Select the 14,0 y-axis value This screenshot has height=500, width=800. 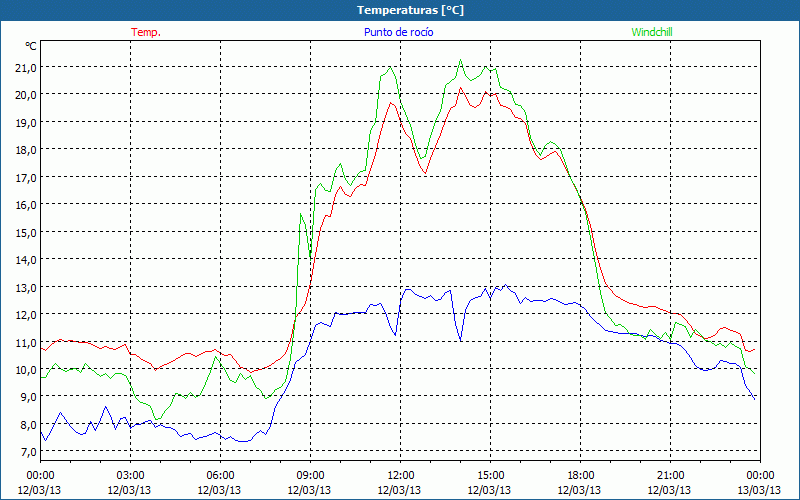(26, 260)
